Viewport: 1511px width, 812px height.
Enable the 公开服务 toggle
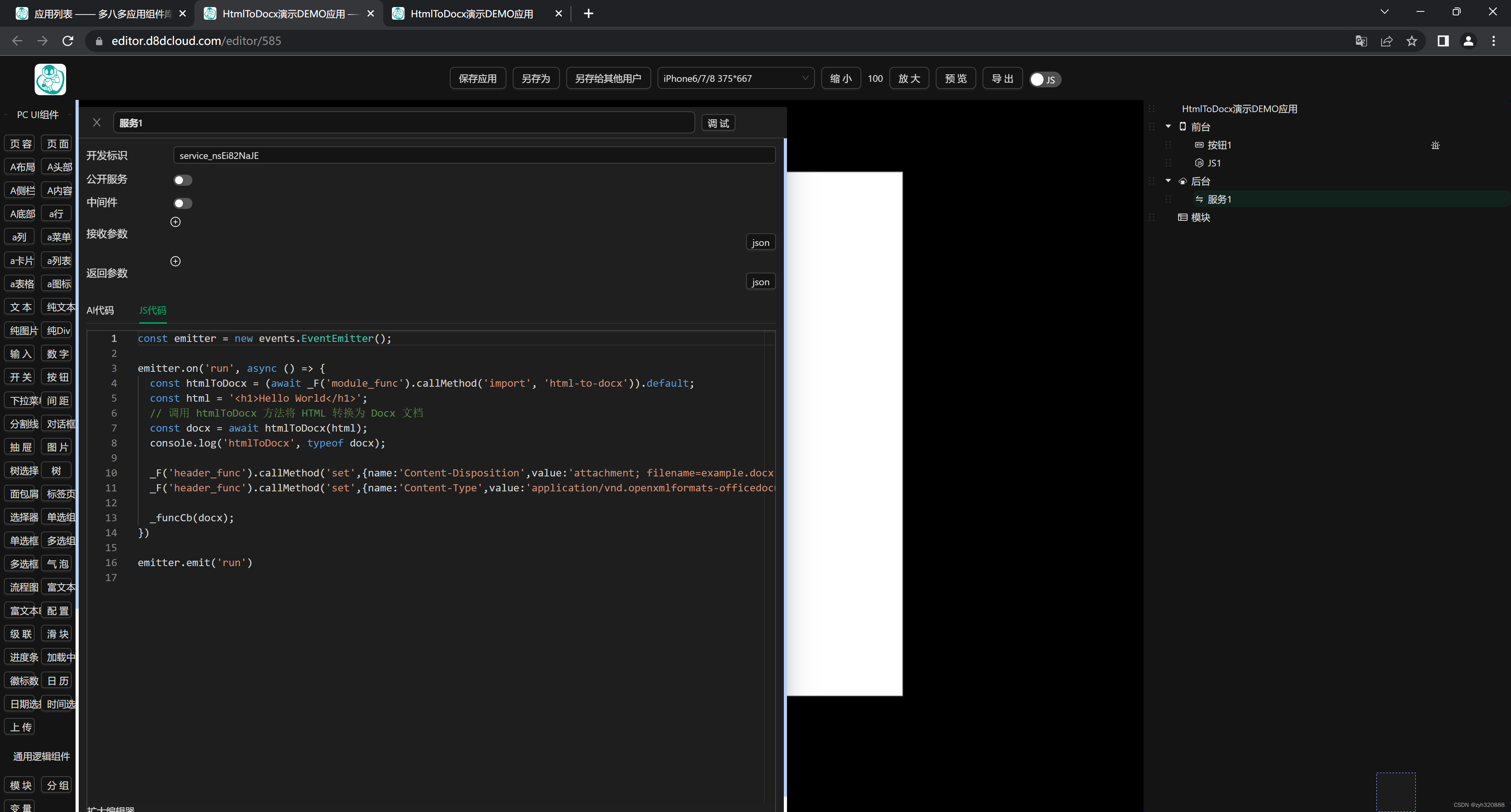[183, 180]
